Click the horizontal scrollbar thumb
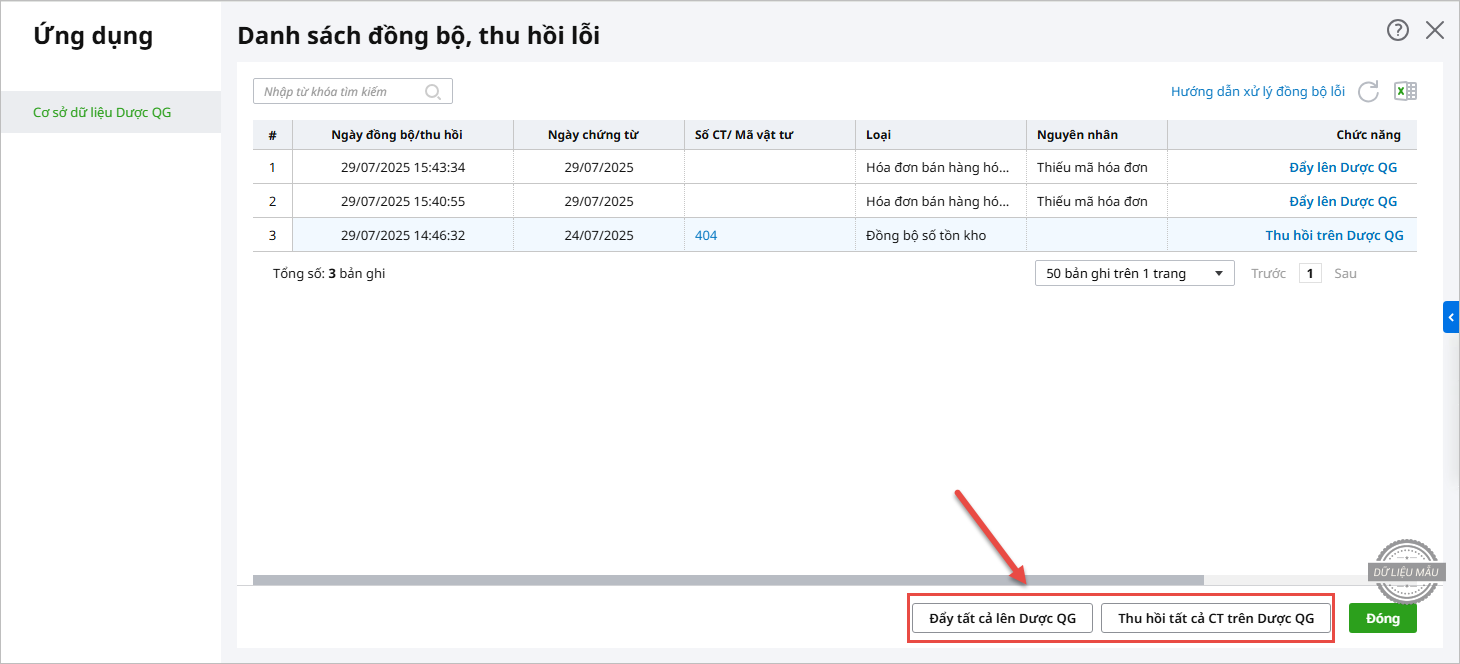This screenshot has width=1460, height=664. pyautogui.click(x=728, y=579)
